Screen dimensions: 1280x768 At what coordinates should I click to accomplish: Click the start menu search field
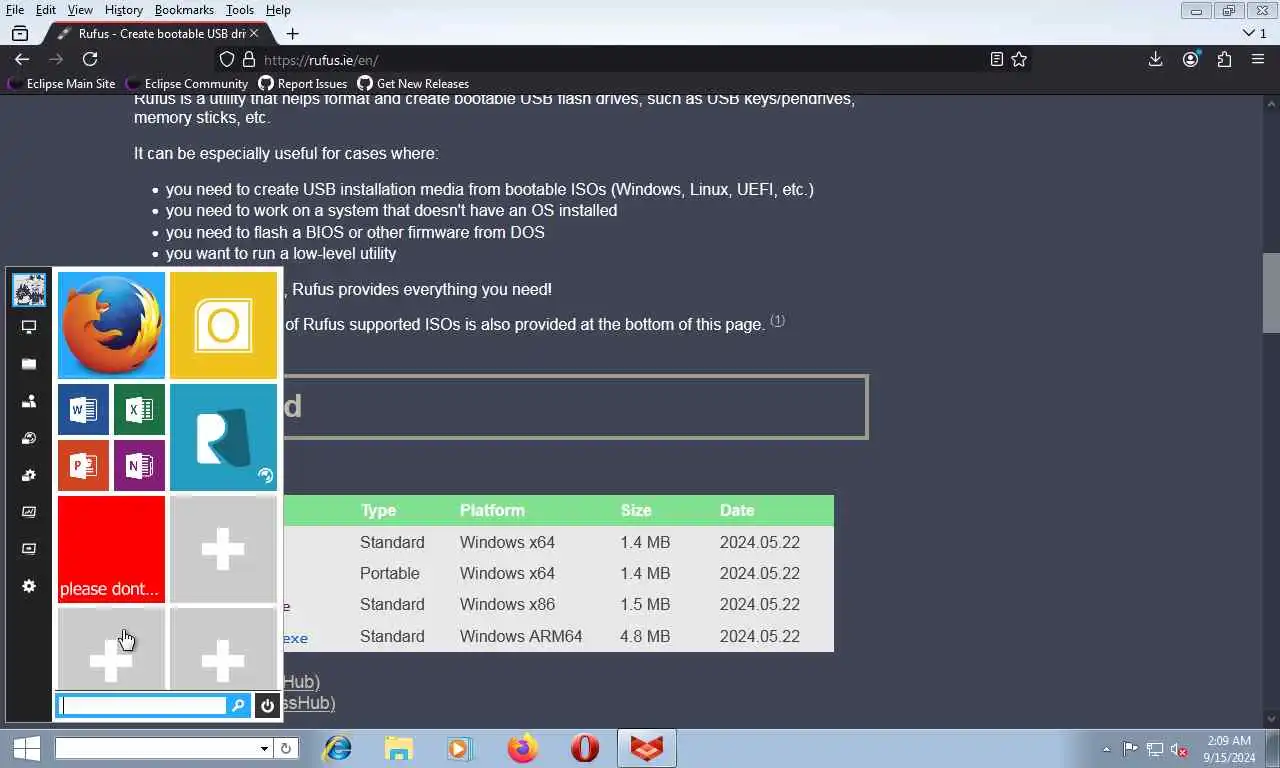(x=143, y=706)
